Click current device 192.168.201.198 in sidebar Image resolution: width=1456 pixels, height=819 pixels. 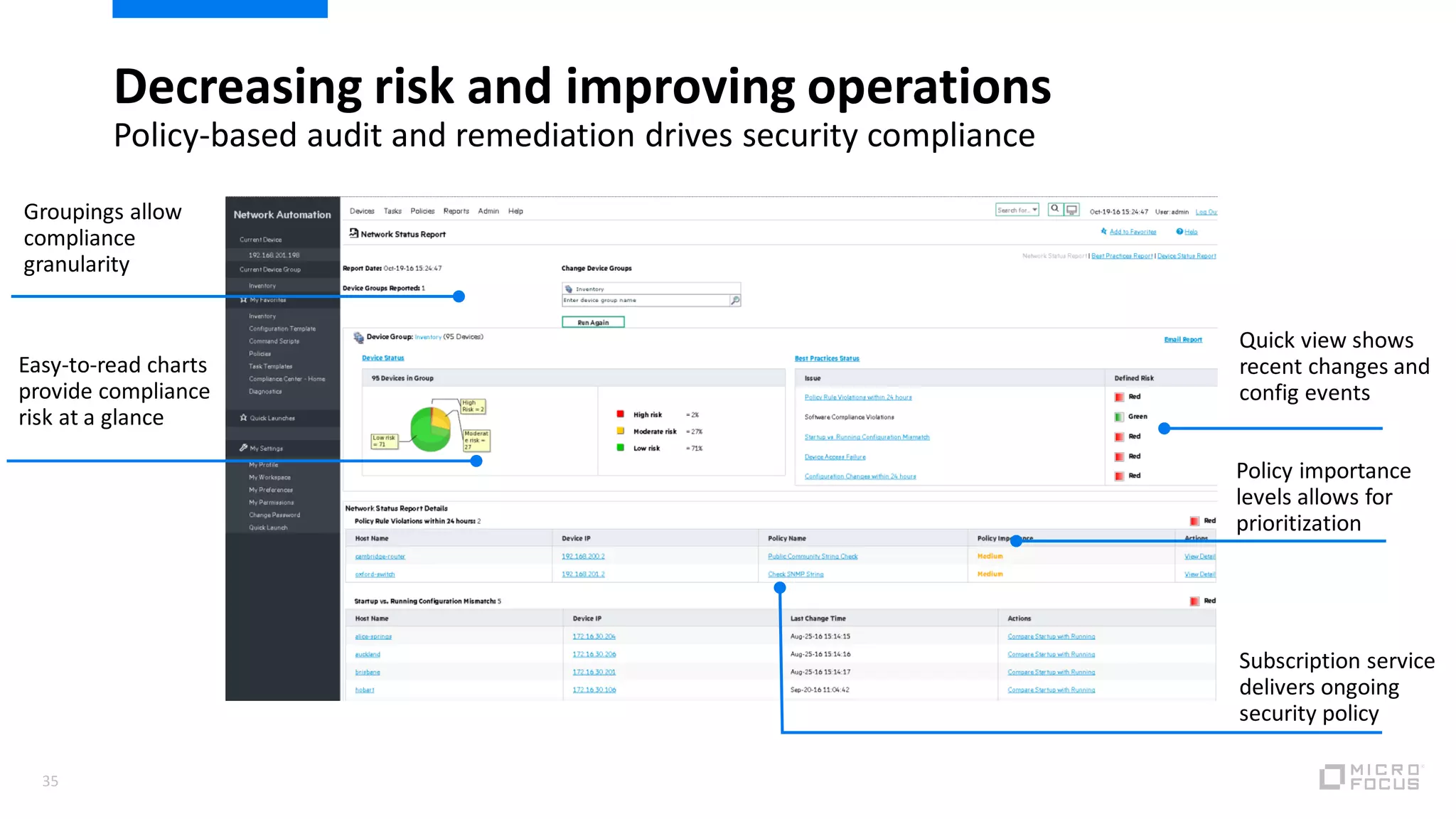[274, 255]
